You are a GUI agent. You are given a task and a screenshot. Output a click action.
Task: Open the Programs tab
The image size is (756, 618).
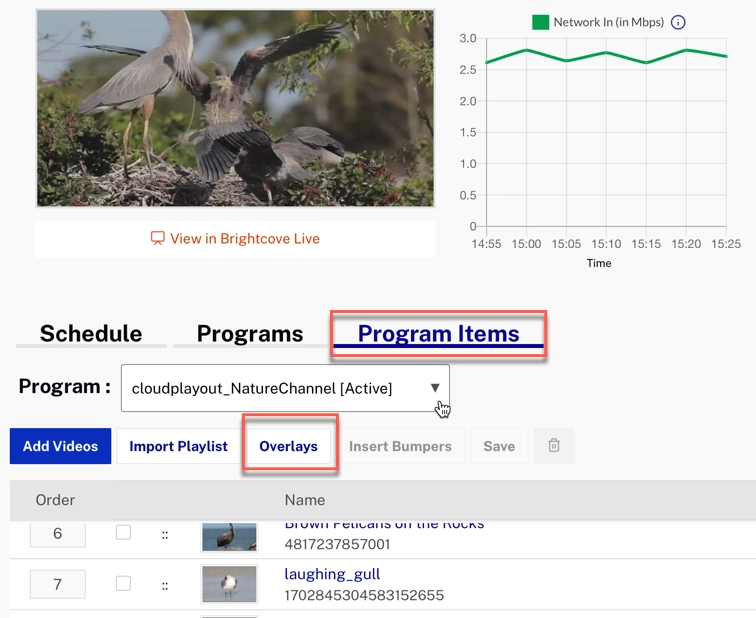[x=249, y=334]
